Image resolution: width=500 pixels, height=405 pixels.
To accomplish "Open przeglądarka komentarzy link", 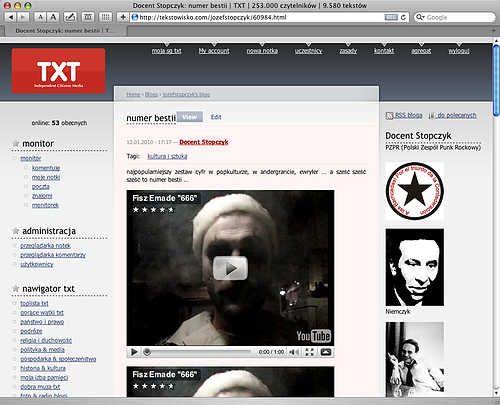I will tap(53, 255).
